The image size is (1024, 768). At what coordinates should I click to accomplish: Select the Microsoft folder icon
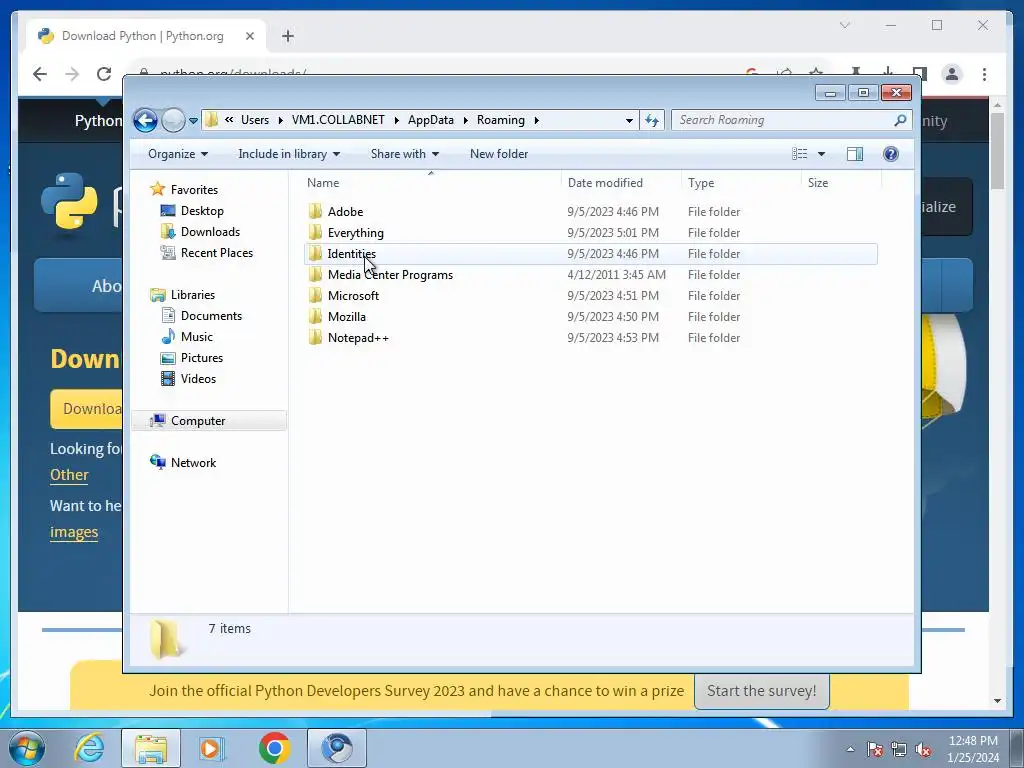tap(315, 295)
